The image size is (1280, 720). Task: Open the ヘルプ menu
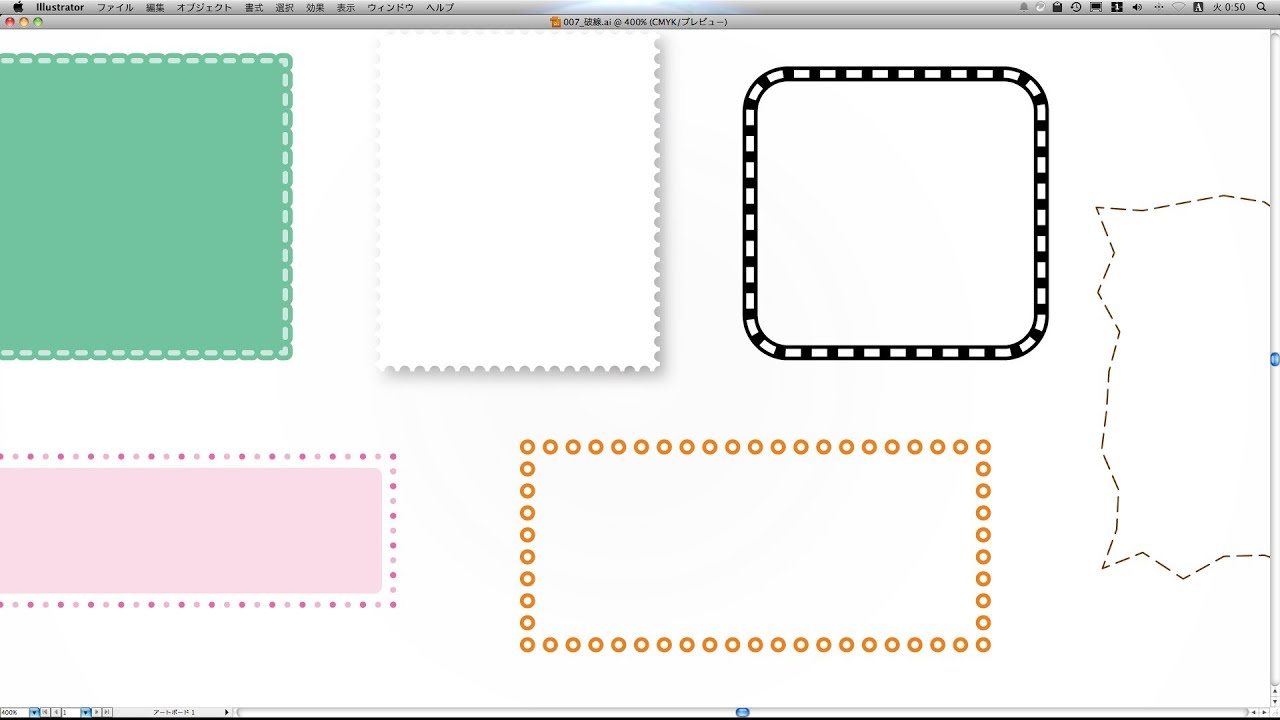click(x=440, y=7)
